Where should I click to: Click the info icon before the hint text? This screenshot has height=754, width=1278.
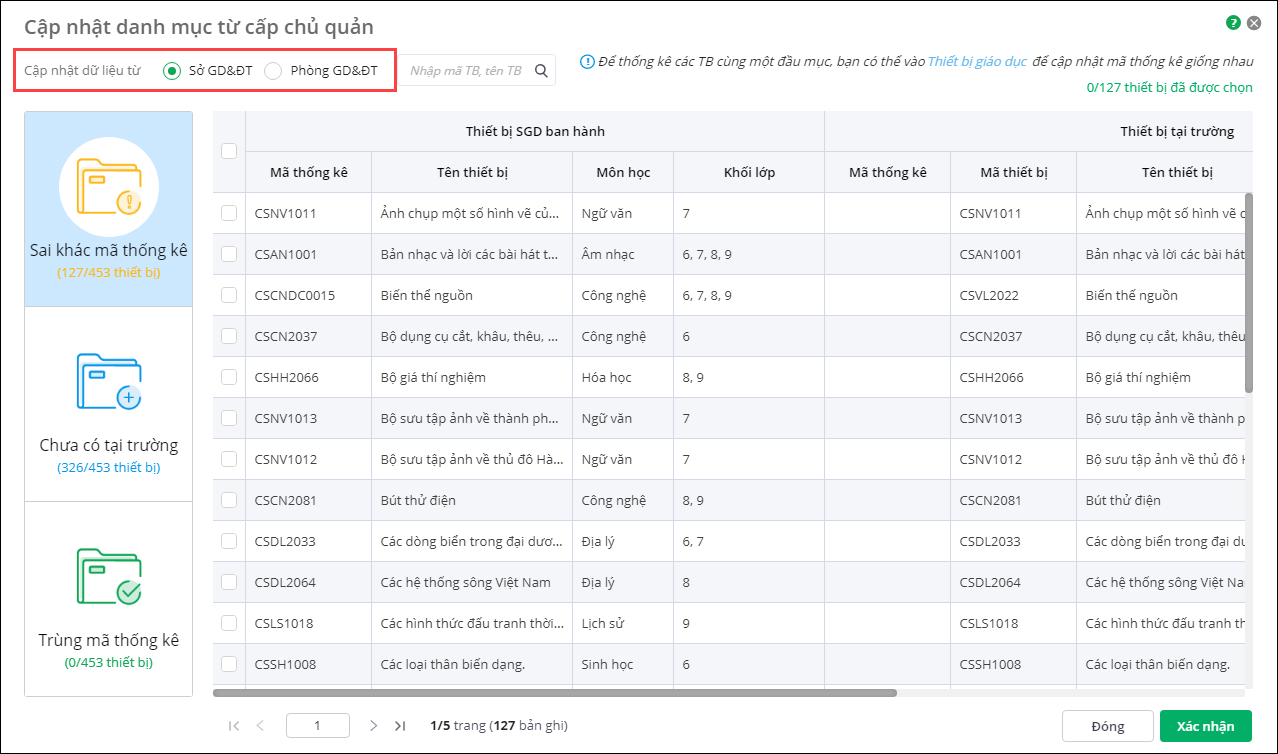588,62
